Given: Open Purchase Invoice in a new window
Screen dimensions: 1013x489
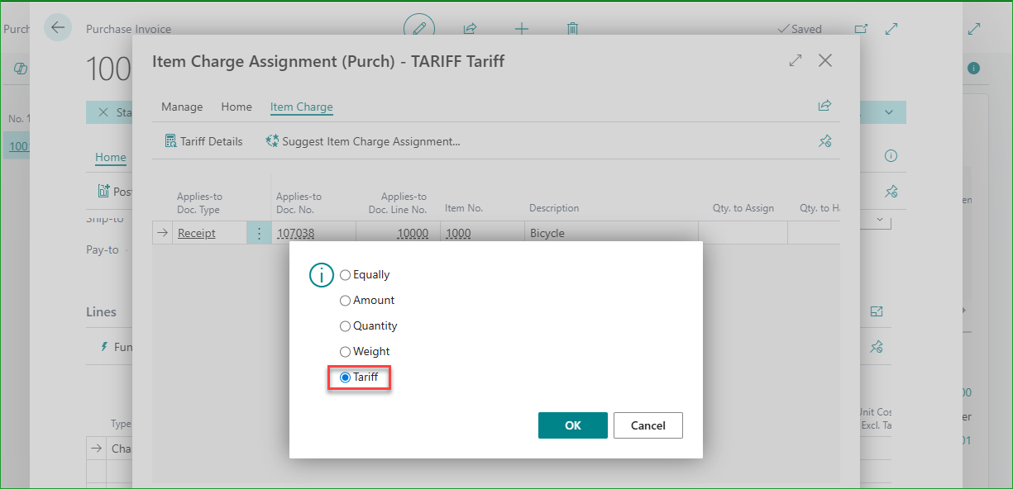Looking at the screenshot, I should [x=861, y=29].
